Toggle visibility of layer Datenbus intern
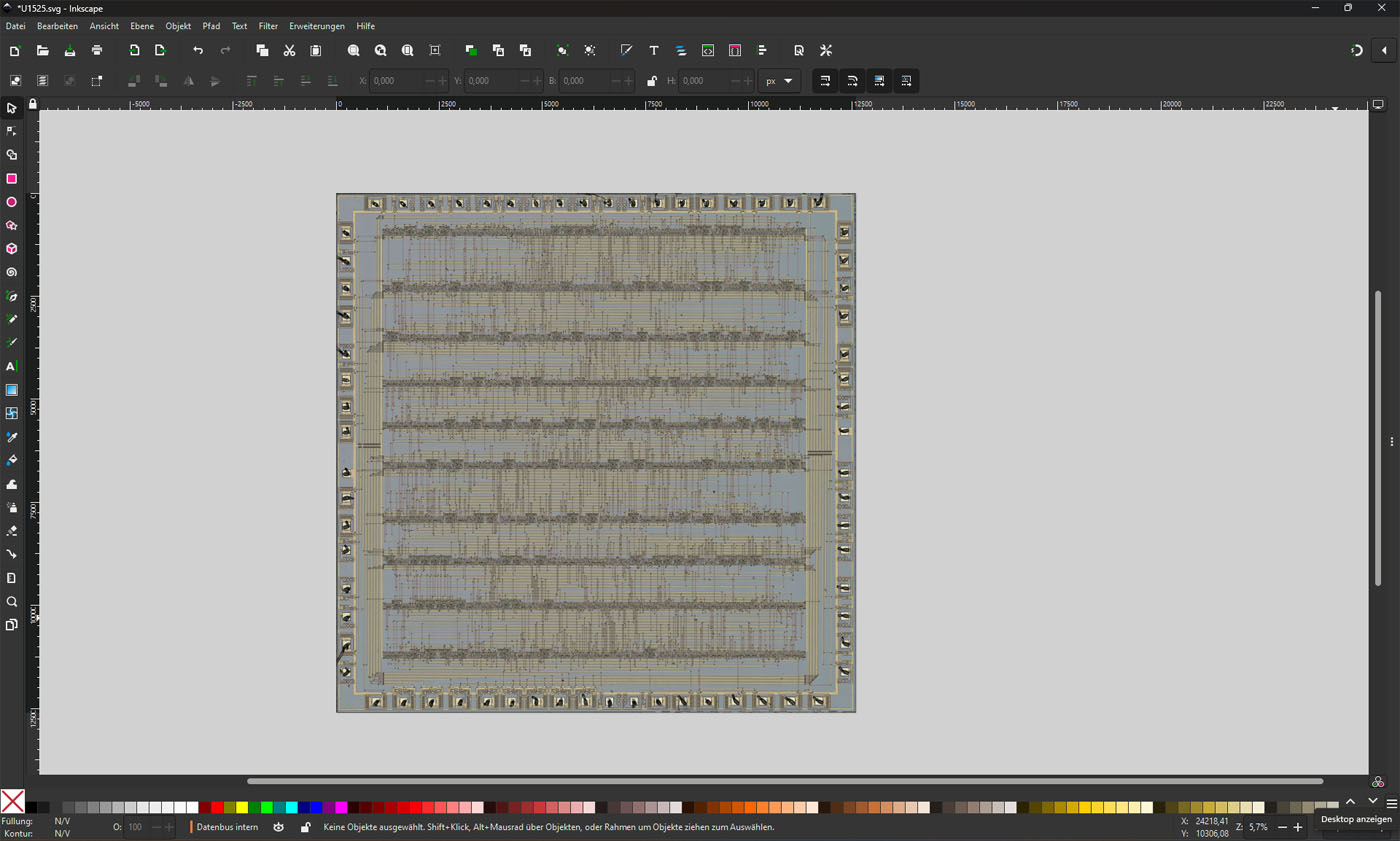The height and width of the screenshot is (841, 1400). (279, 827)
